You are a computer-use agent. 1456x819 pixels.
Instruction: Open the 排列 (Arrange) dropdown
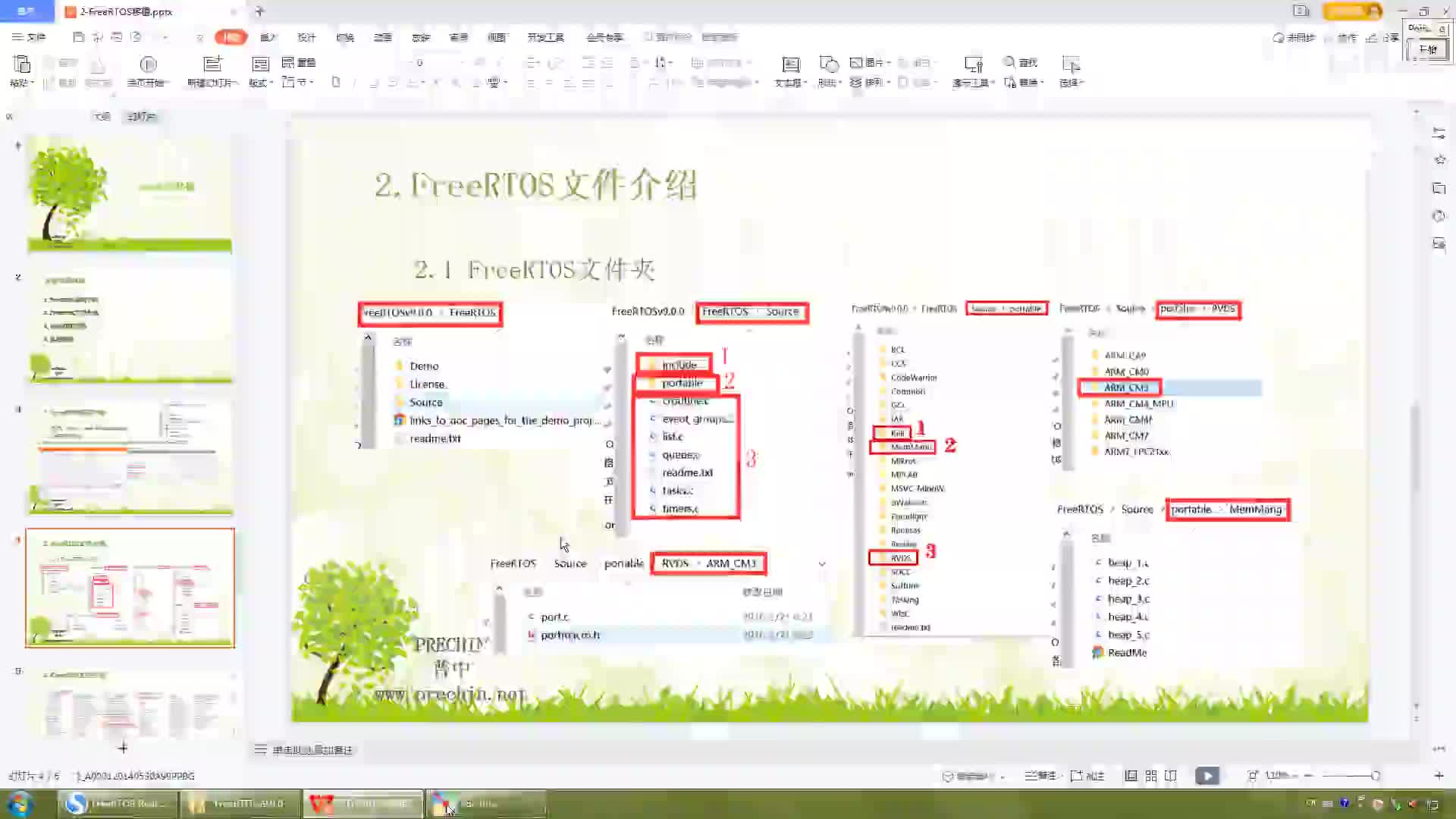[869, 82]
